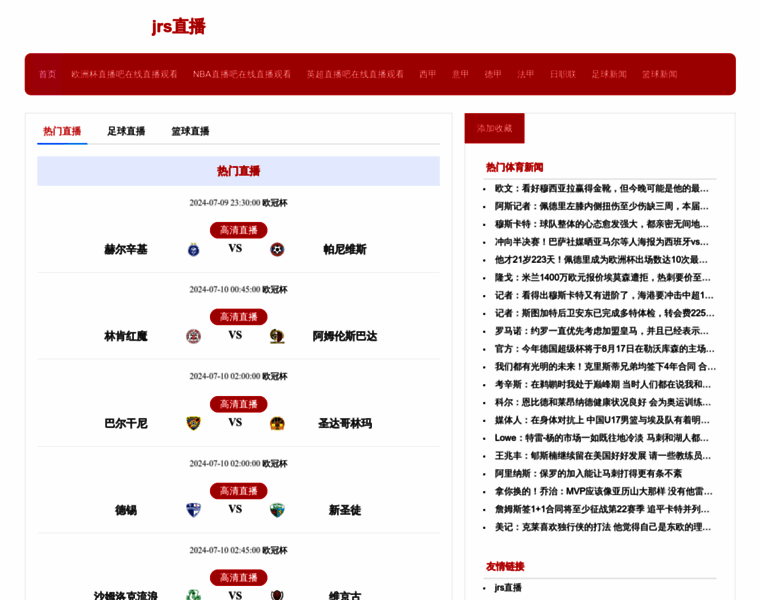
Task: Open jrs直播 under 友情链接
Action: [508, 588]
